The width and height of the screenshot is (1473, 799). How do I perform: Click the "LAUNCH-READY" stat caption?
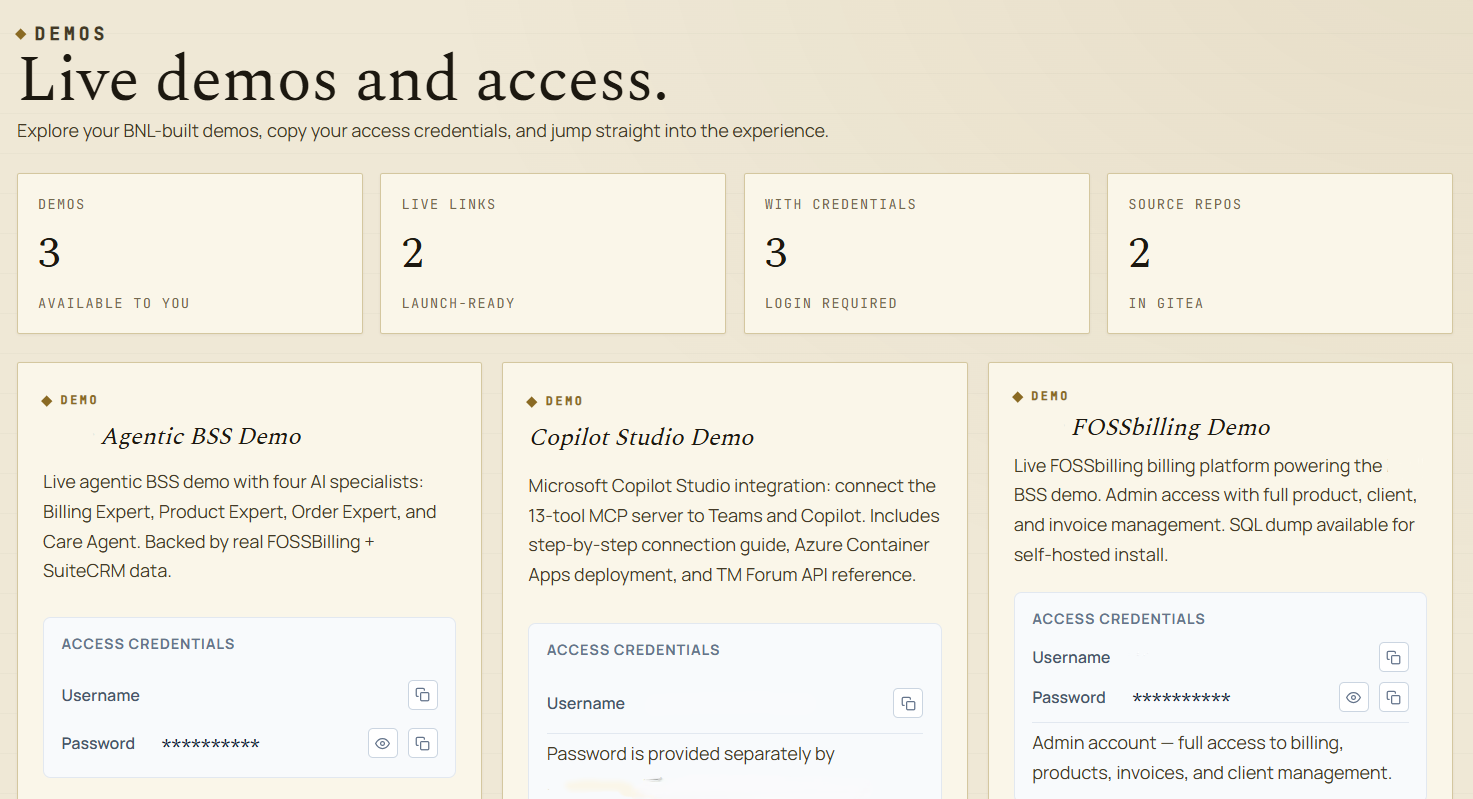458,303
